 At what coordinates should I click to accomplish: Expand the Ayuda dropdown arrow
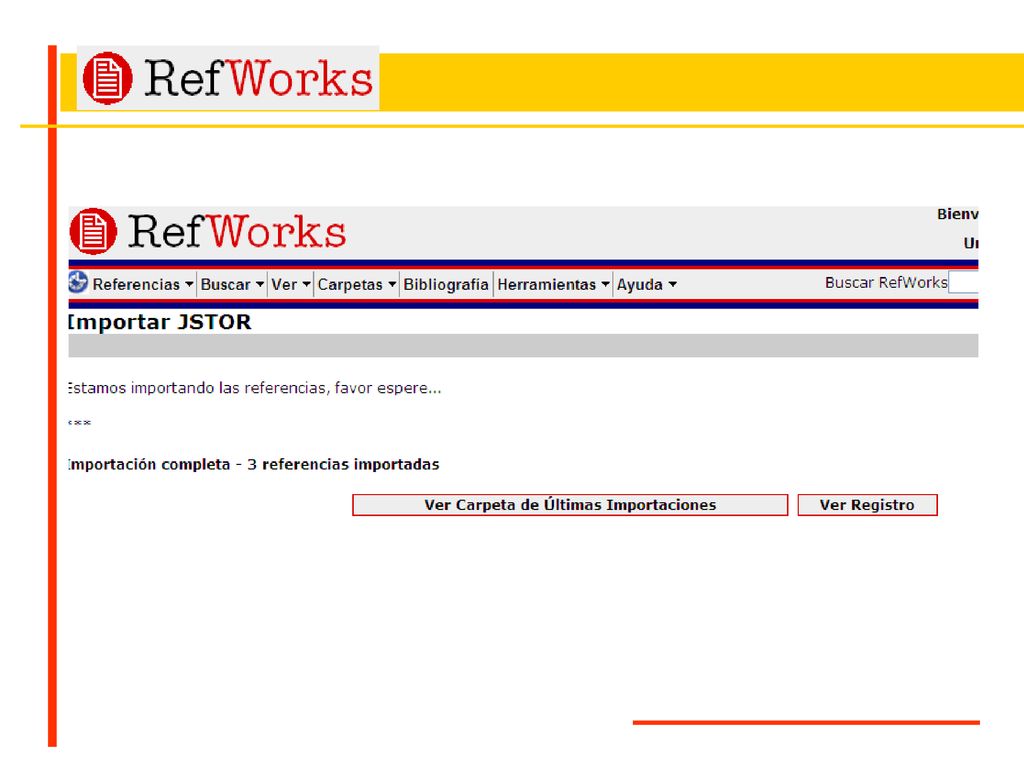click(673, 284)
